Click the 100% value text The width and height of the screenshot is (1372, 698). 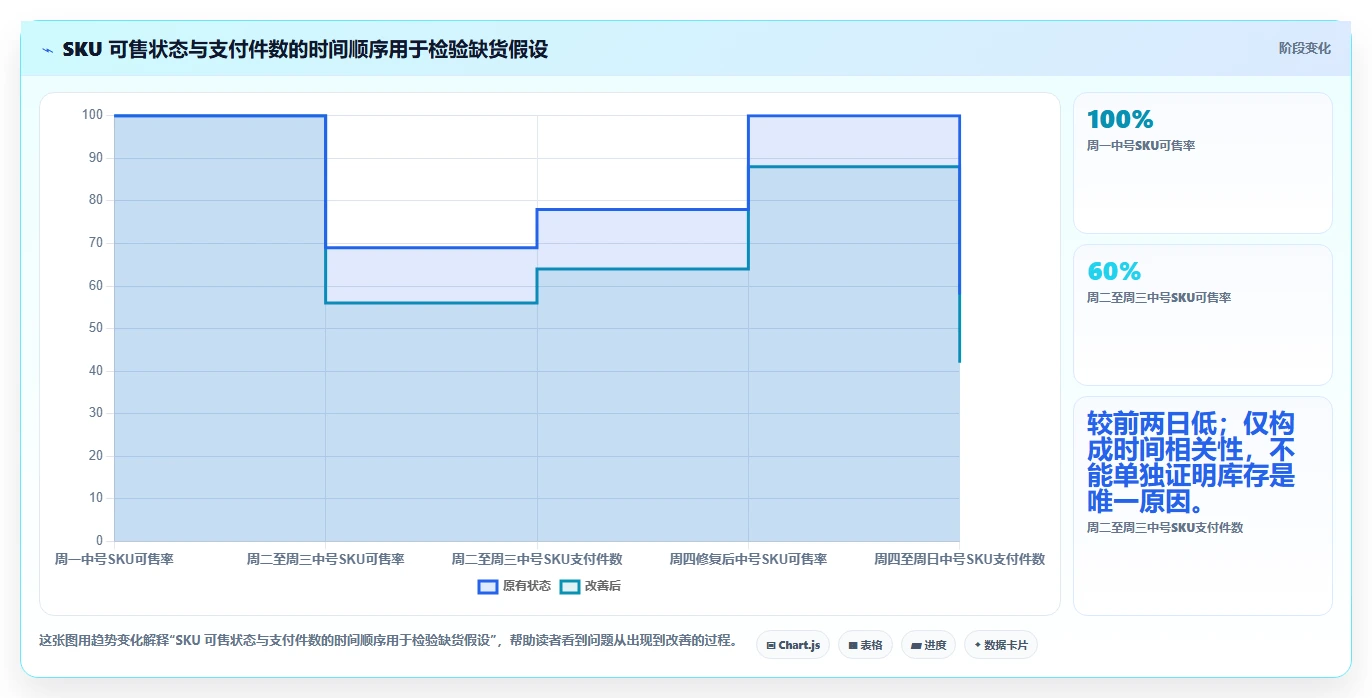click(x=1120, y=119)
